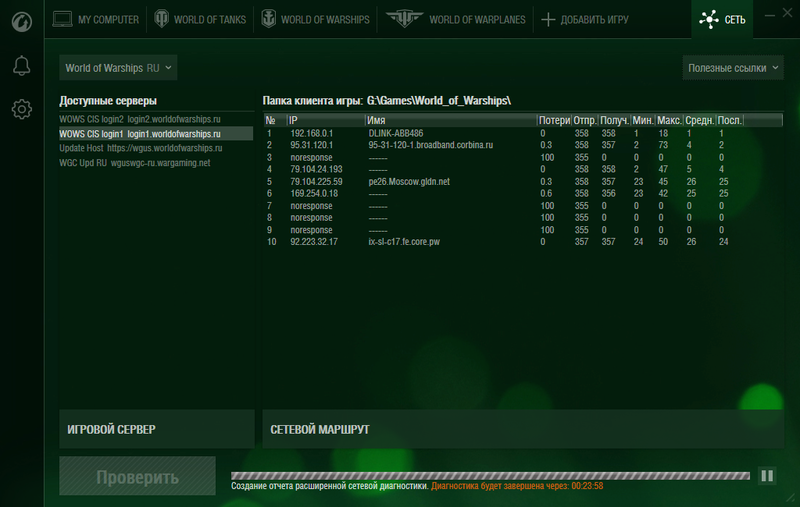Screen dimensions: 800x507
Task: Select noresponse entry in row 8
Action: 311,218
